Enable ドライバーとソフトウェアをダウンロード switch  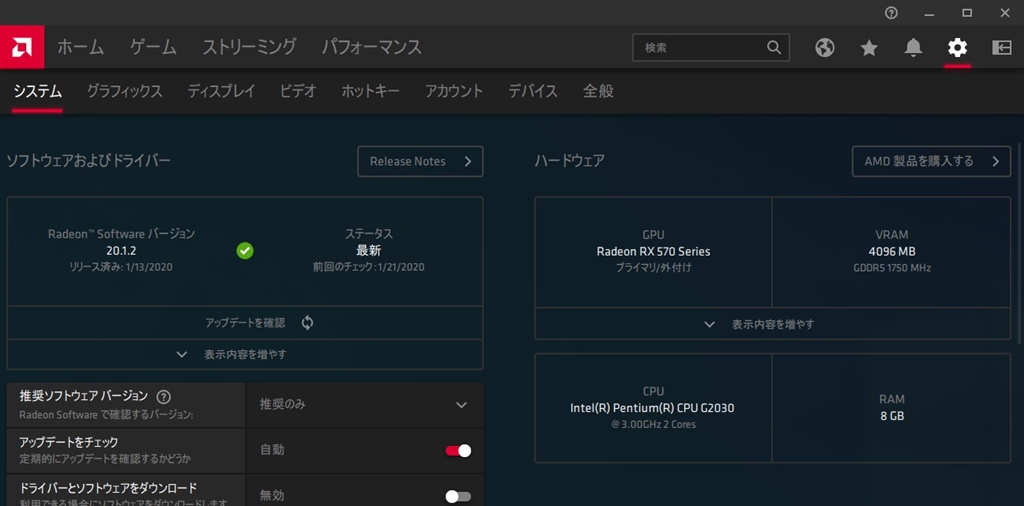coord(458,496)
